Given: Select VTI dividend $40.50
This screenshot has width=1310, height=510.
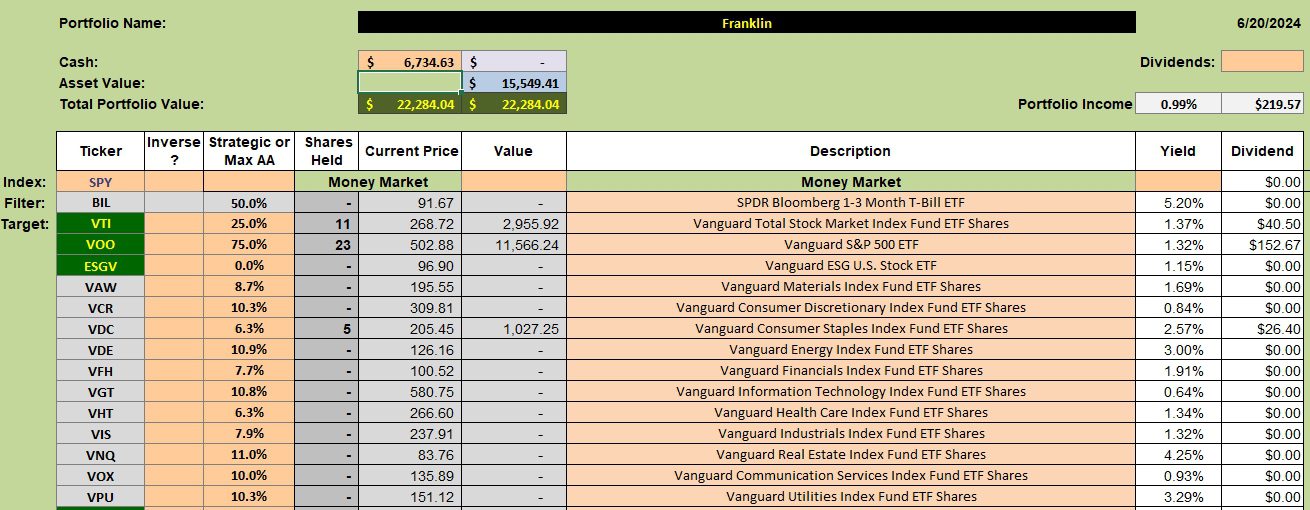Looking at the screenshot, I should (x=1262, y=224).
